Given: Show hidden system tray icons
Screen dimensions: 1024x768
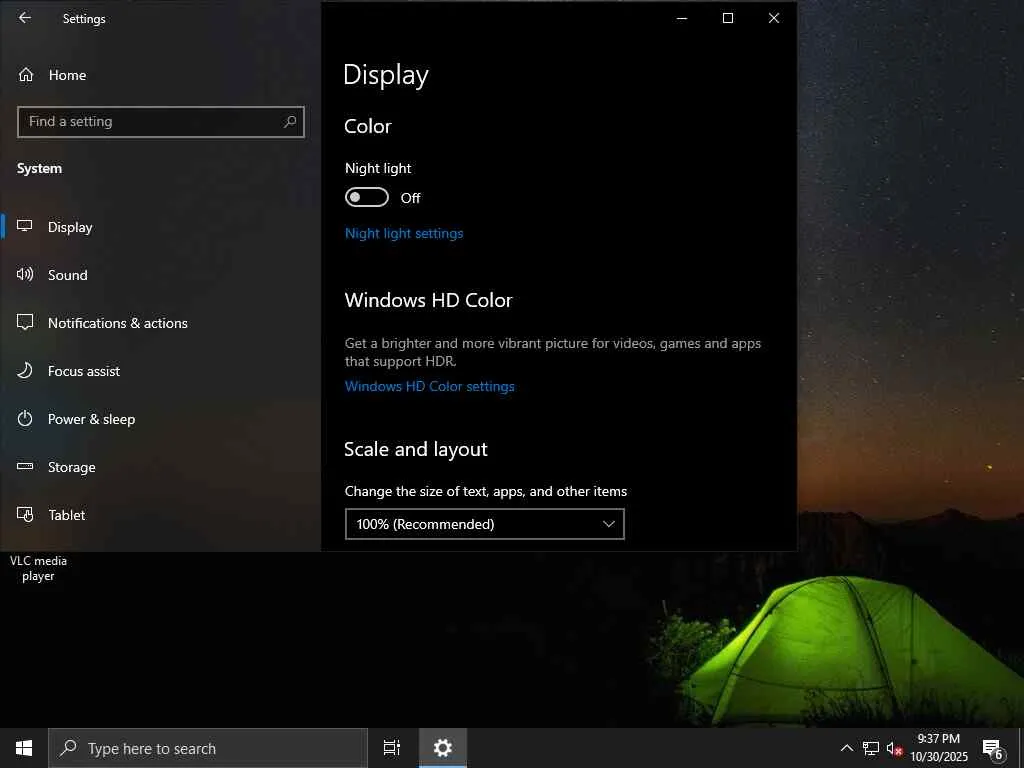Looking at the screenshot, I should (846, 748).
